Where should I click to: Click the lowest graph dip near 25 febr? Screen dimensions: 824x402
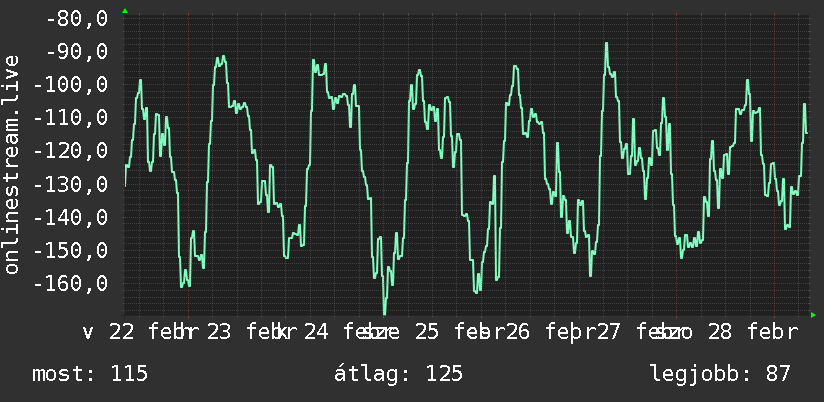tap(385, 313)
